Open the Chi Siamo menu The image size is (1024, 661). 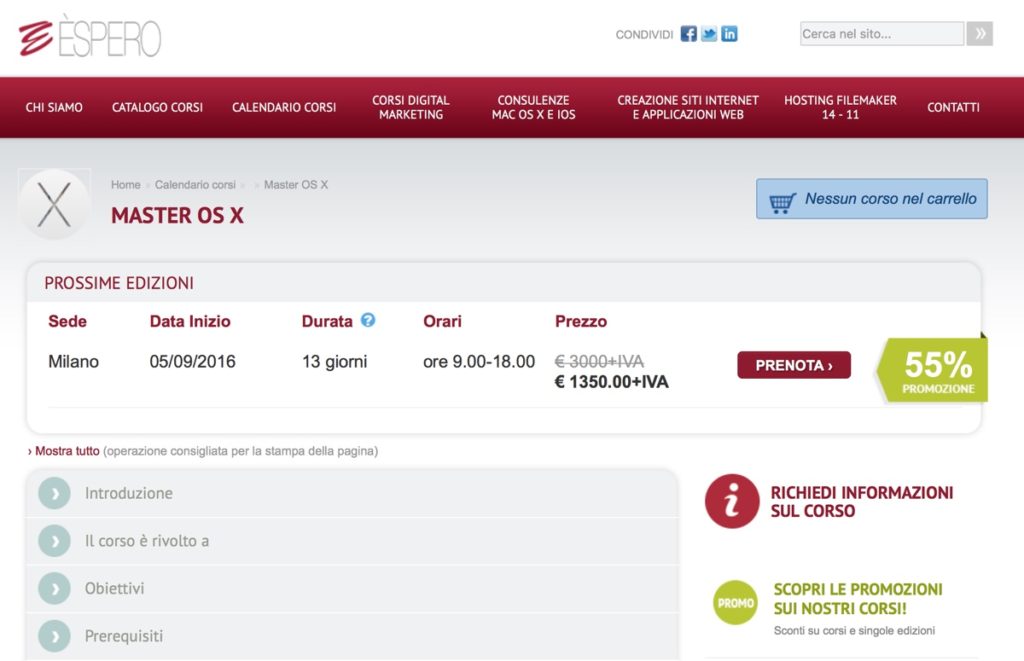[54, 107]
